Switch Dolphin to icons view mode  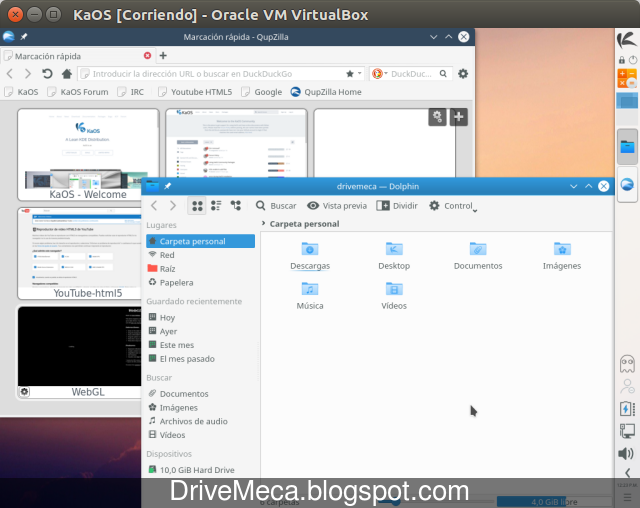pyautogui.click(x=197, y=206)
